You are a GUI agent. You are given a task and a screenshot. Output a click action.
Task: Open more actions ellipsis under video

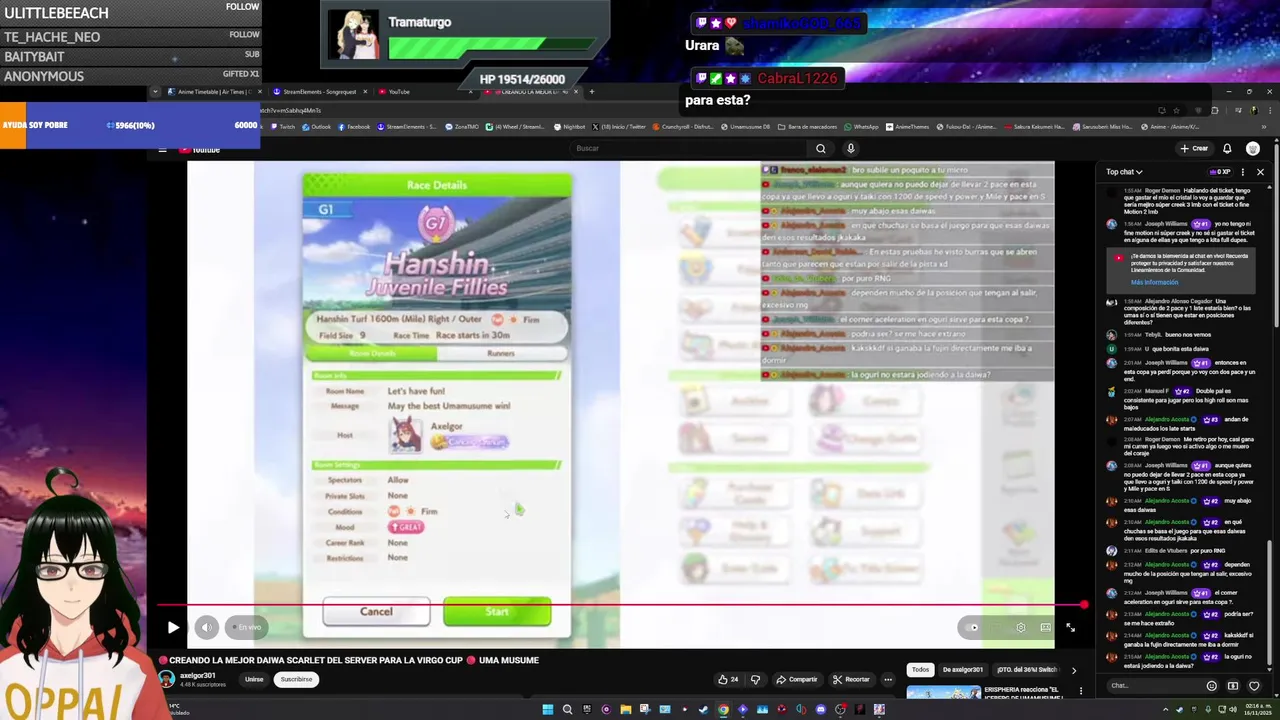(887, 679)
